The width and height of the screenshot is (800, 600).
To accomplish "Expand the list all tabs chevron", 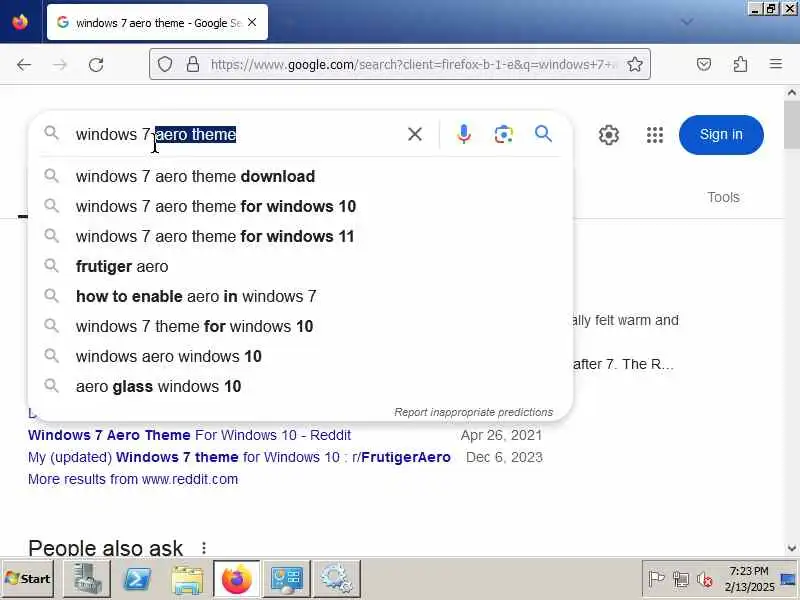I will tap(687, 22).
